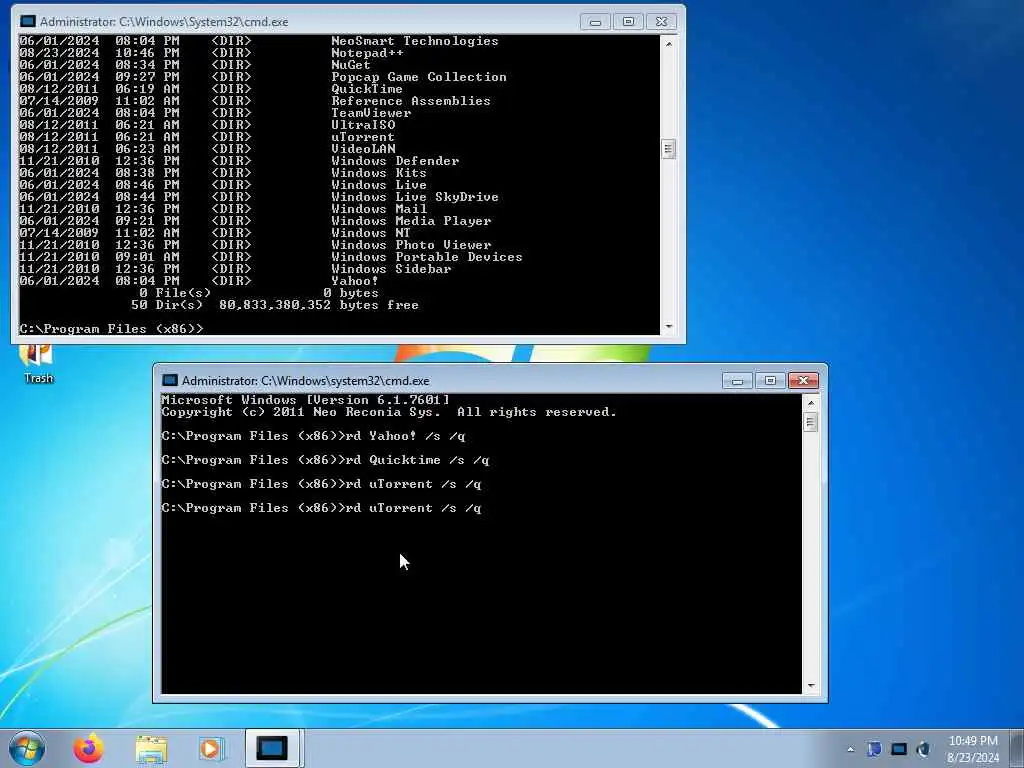The image size is (1024, 768).
Task: Click the "Yahoo!" entry in directory listing
Action: (x=355, y=281)
